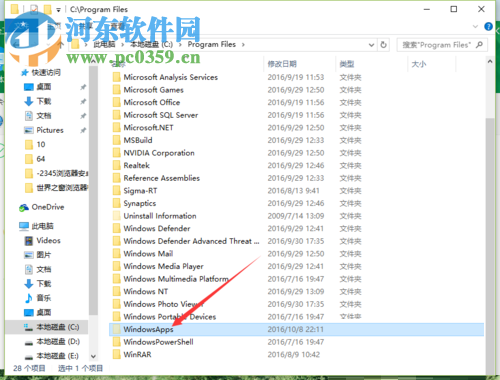Refresh the Program Files folder view
This screenshot has height=380, width=500.
(x=383, y=45)
